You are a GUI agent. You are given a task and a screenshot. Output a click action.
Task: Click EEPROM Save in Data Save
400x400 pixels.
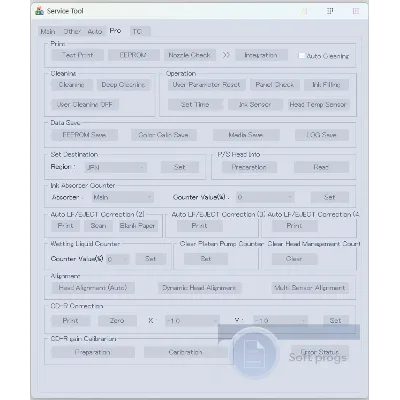click(x=84, y=135)
